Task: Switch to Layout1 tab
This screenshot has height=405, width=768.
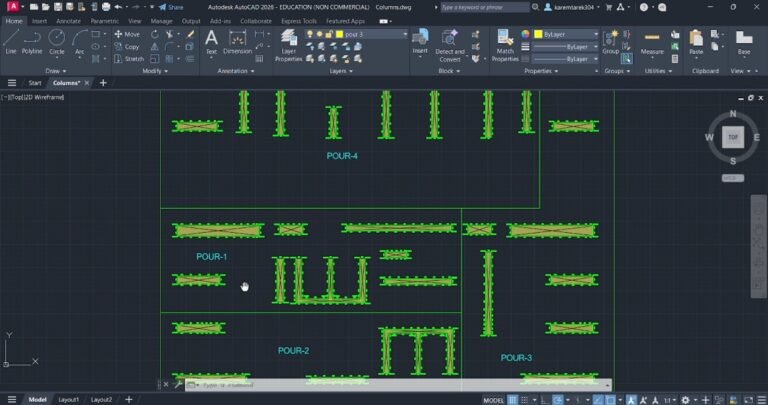Action: [x=69, y=400]
